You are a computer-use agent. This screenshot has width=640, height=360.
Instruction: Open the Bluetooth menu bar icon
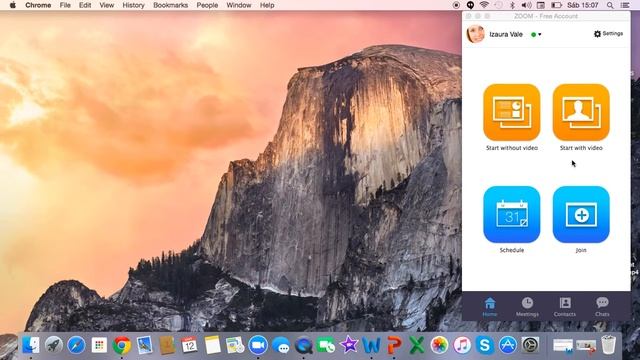coord(513,5)
